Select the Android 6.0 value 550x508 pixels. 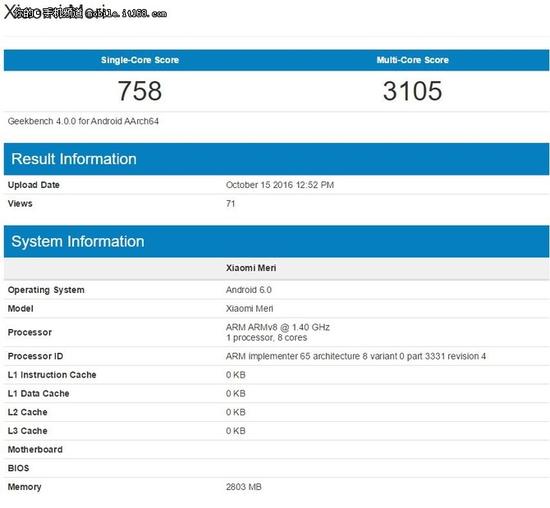pyautogui.click(x=249, y=290)
